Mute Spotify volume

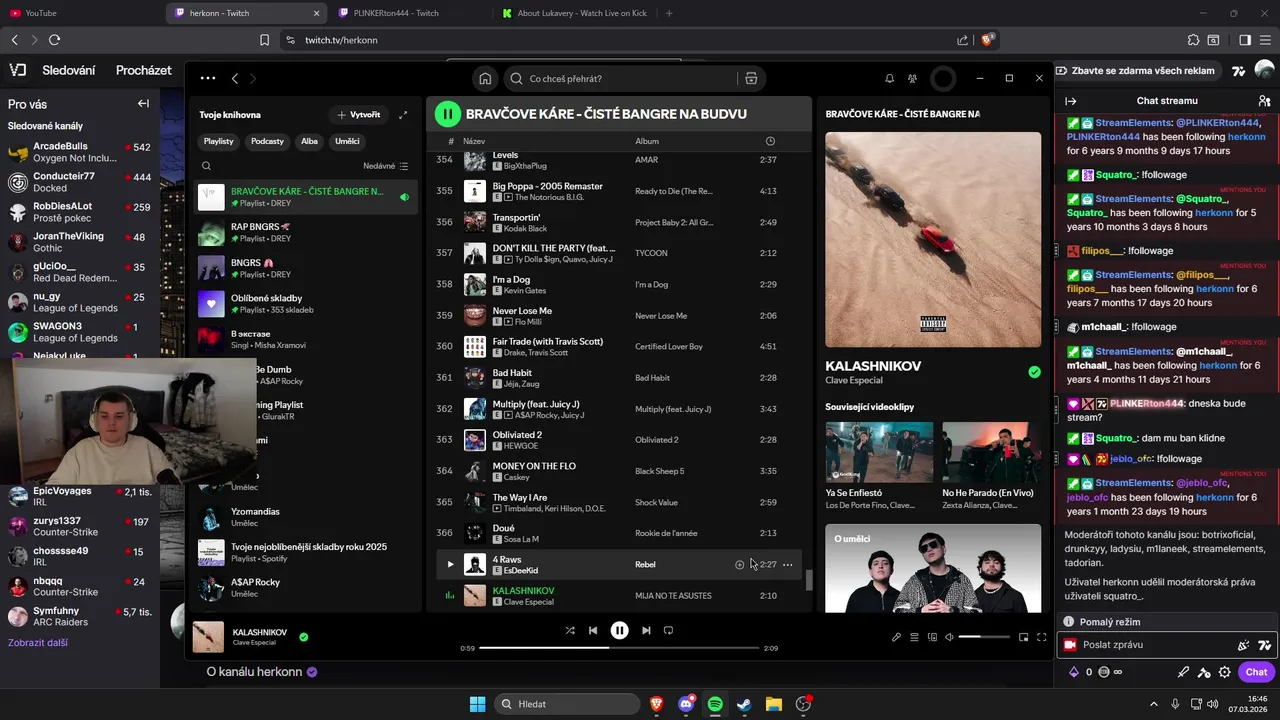tap(949, 637)
